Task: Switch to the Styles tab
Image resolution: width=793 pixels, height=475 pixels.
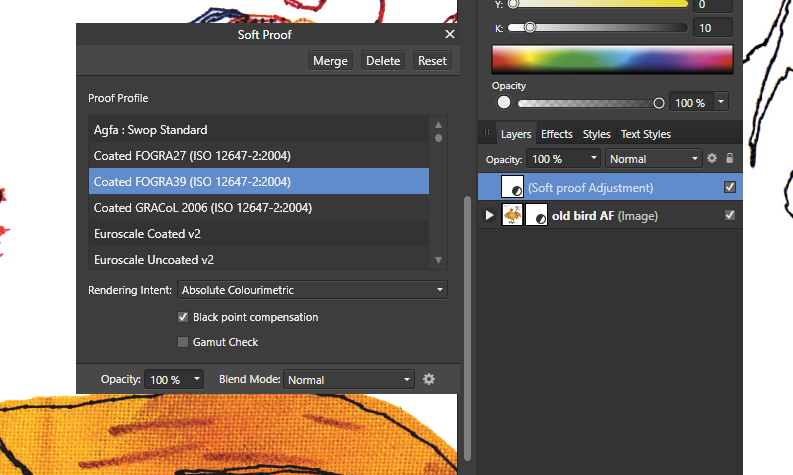Action: coord(596,134)
